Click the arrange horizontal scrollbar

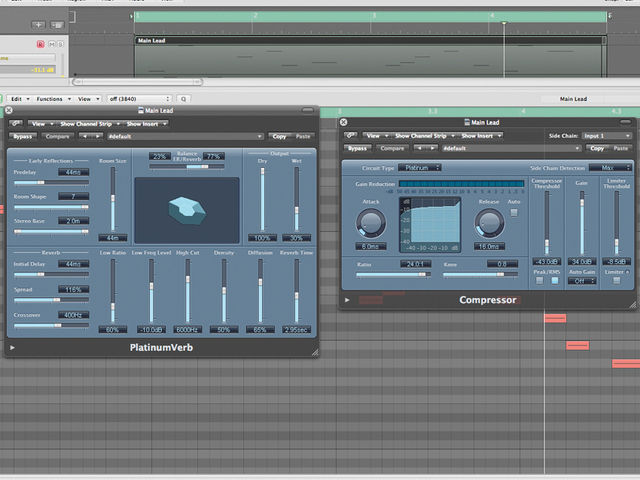138,82
